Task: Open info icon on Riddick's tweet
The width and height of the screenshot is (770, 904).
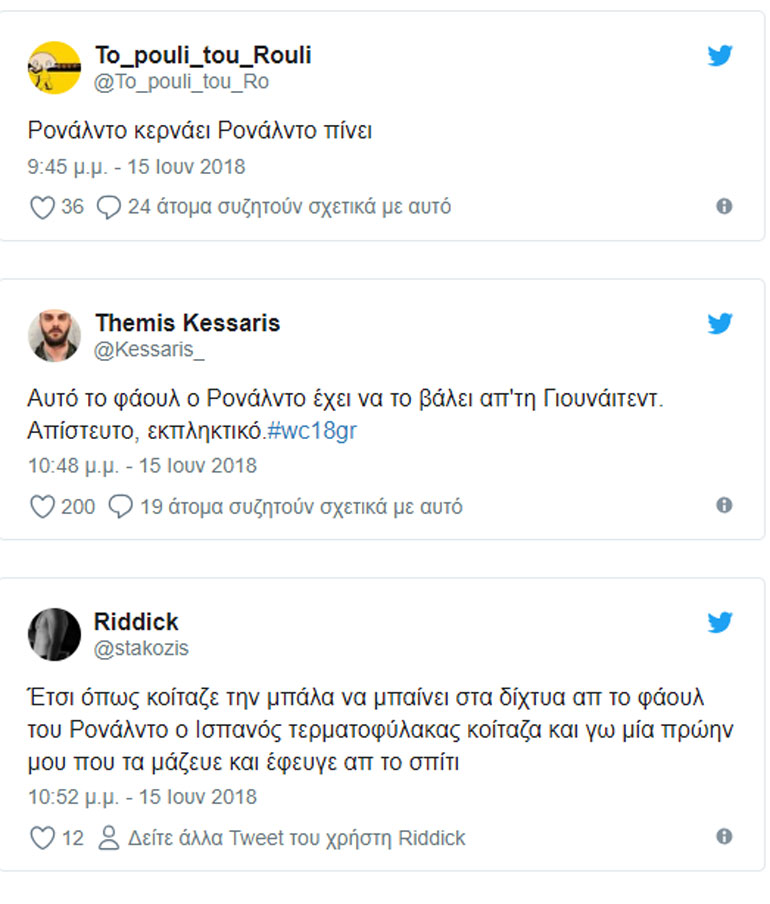Action: tap(724, 836)
